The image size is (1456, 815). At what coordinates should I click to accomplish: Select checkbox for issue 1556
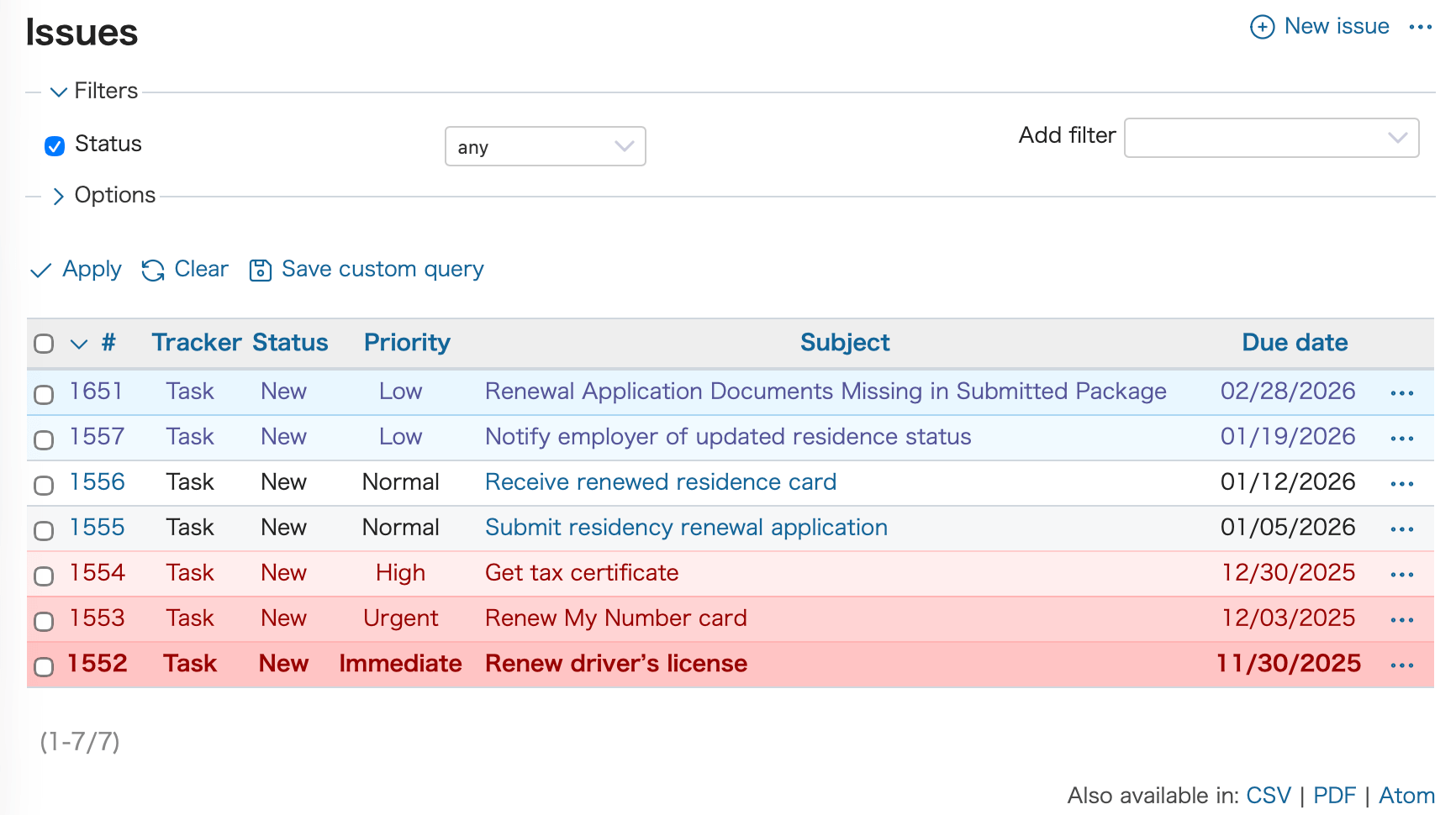click(44, 485)
